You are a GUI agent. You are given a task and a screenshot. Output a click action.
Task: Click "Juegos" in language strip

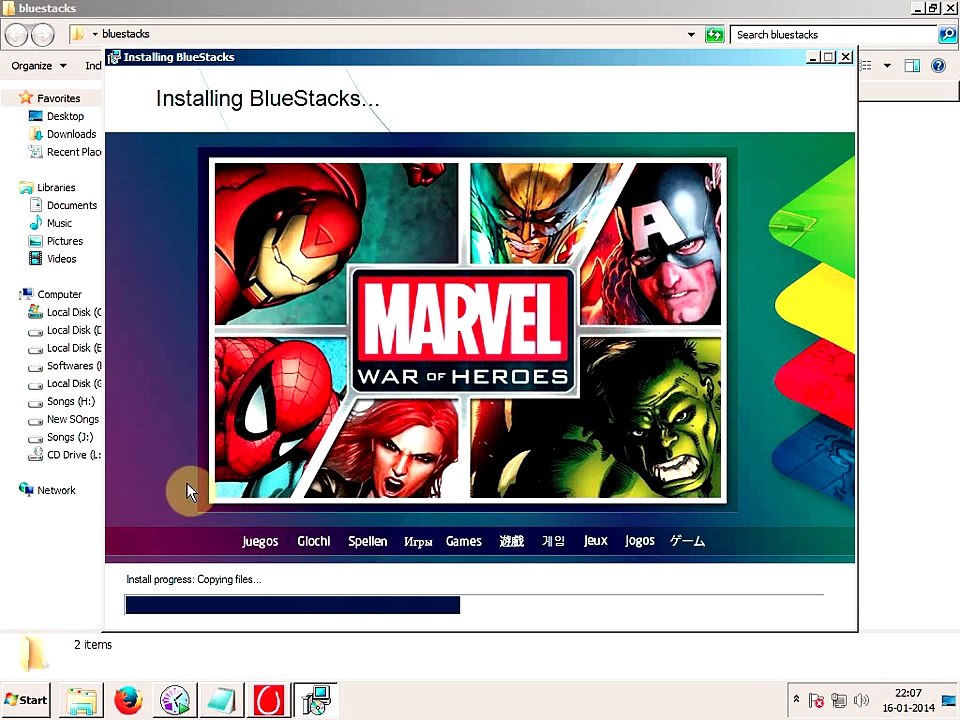click(260, 541)
